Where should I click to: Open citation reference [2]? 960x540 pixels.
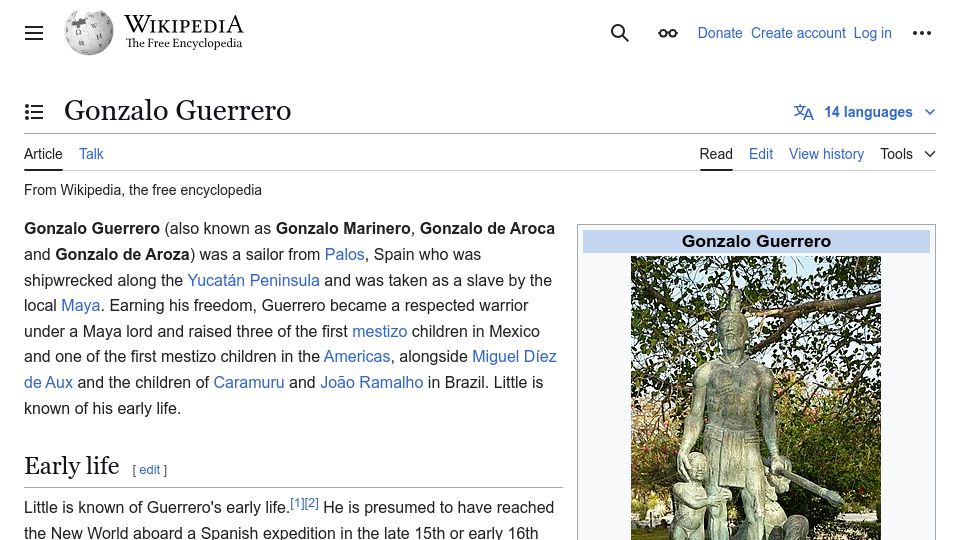click(x=312, y=503)
